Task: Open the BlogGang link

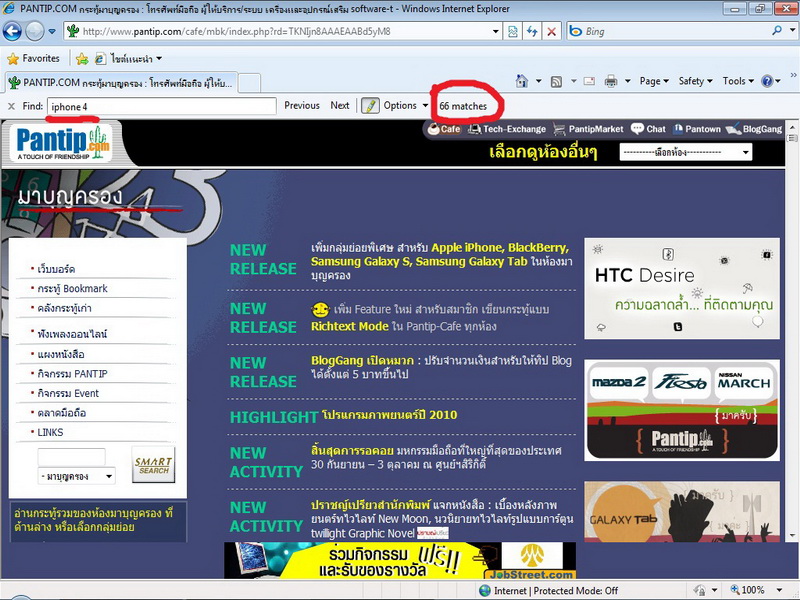Action: 754,129
